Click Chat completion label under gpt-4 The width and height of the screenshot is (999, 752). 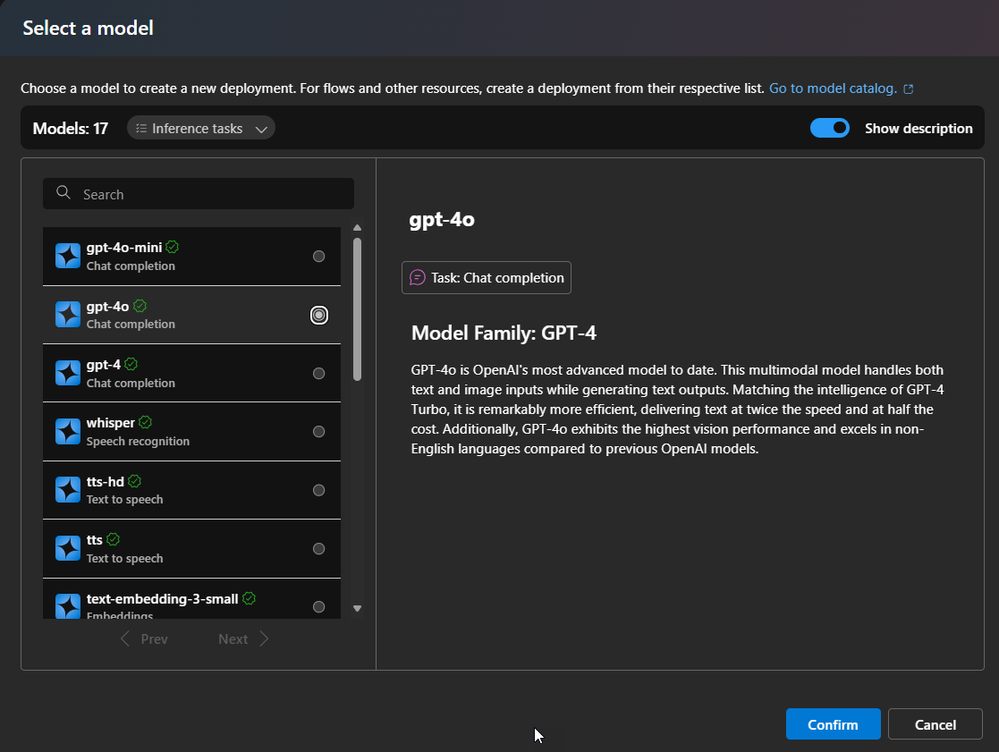point(131,382)
